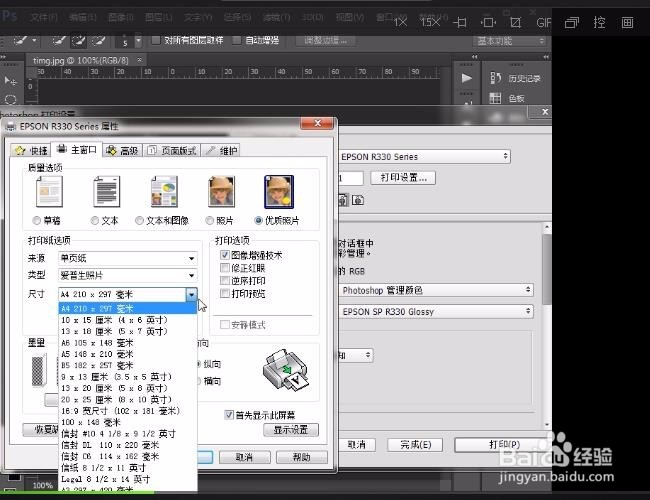Screen dimensions: 650x500
Task: Toggle the show this screen first checkbox
Action: 228,415
